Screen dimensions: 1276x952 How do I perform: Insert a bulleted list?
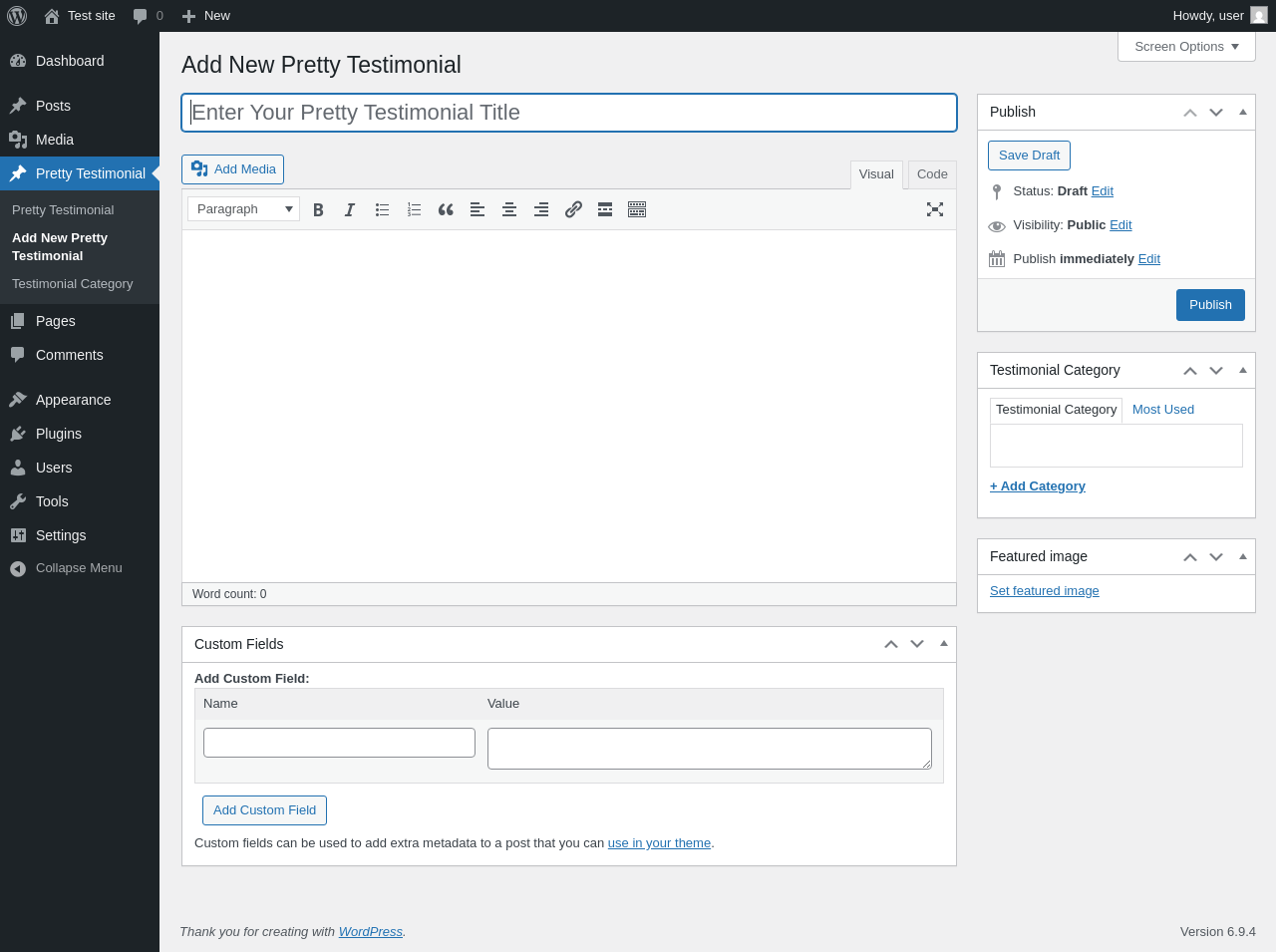tap(382, 209)
